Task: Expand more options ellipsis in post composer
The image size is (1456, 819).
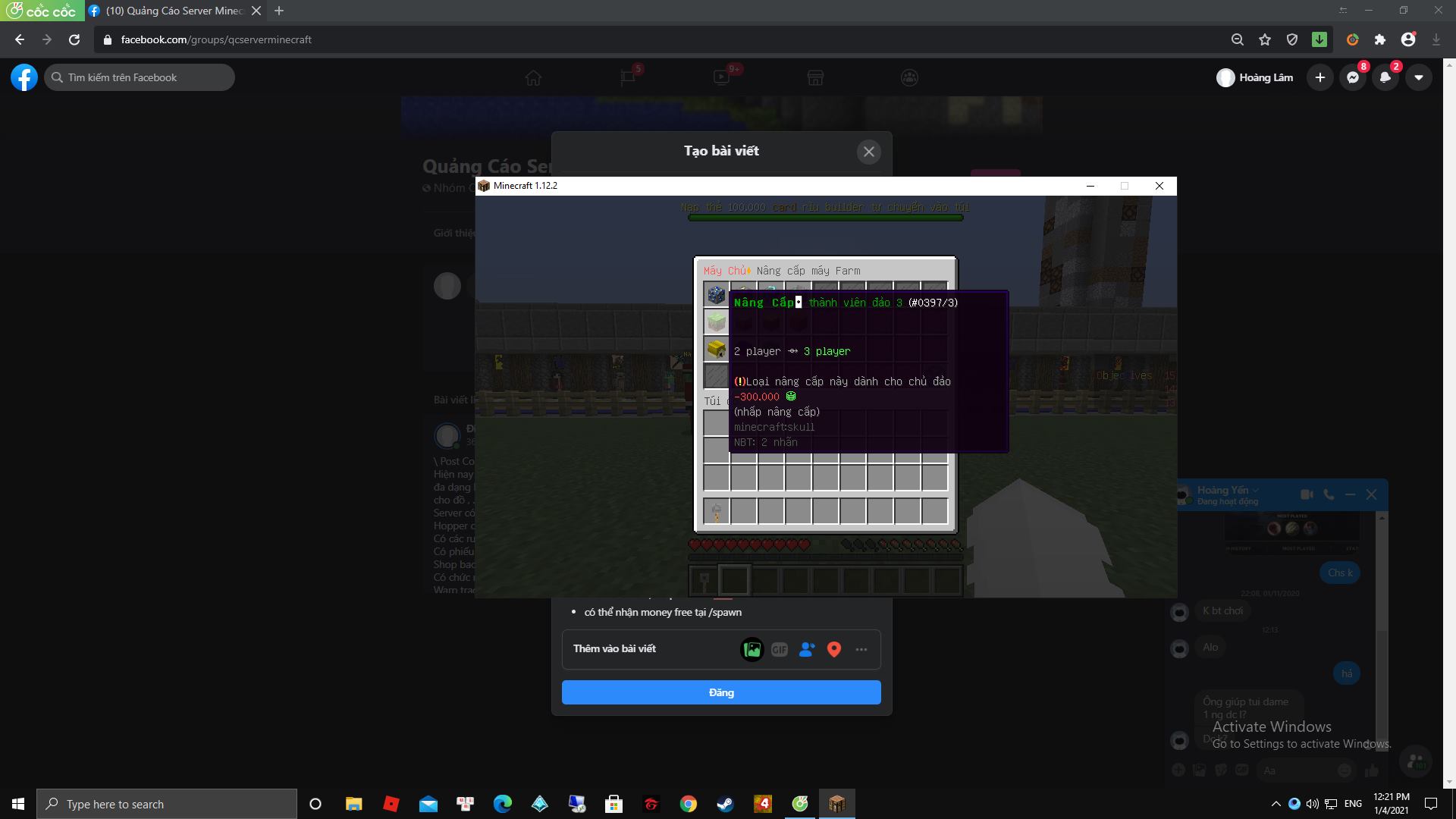Action: (x=861, y=649)
